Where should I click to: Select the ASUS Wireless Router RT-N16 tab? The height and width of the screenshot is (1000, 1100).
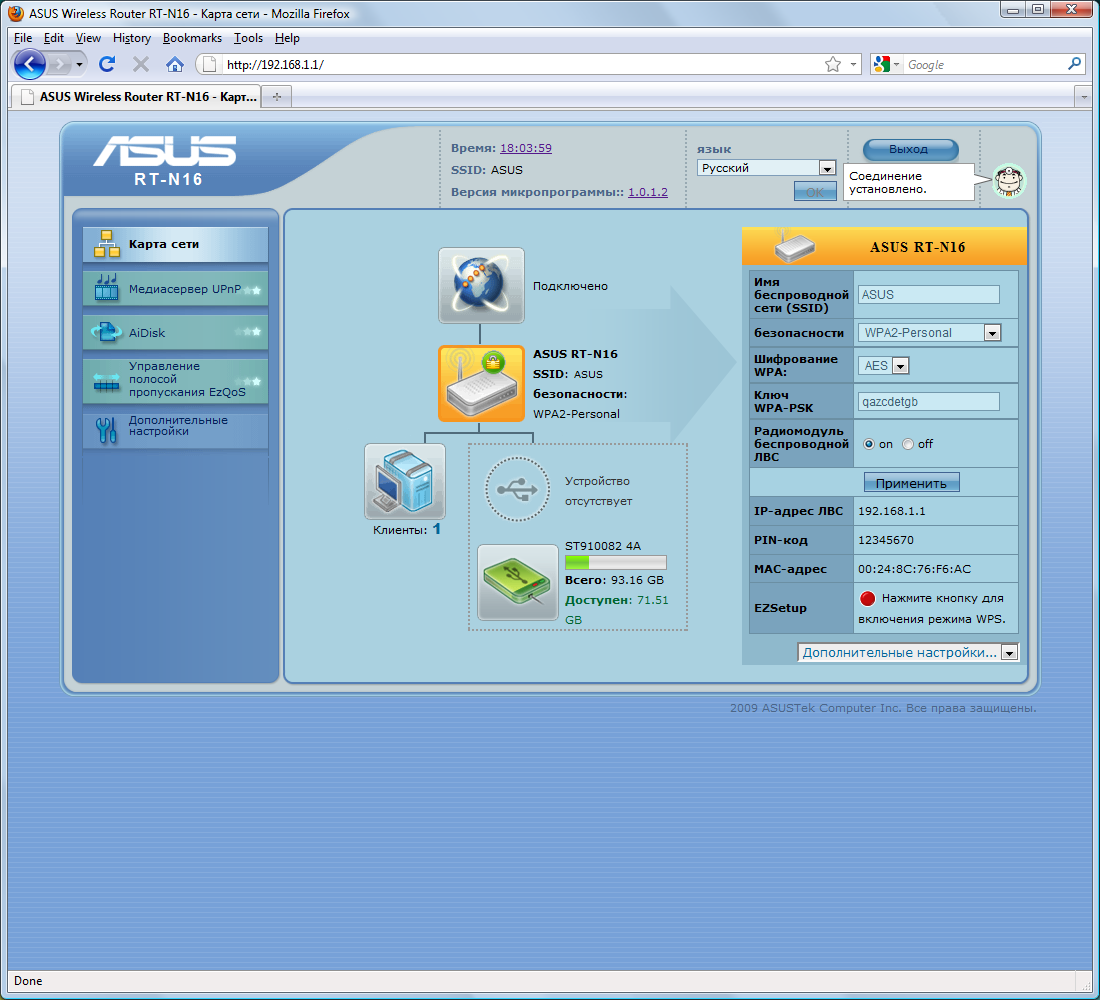click(138, 97)
